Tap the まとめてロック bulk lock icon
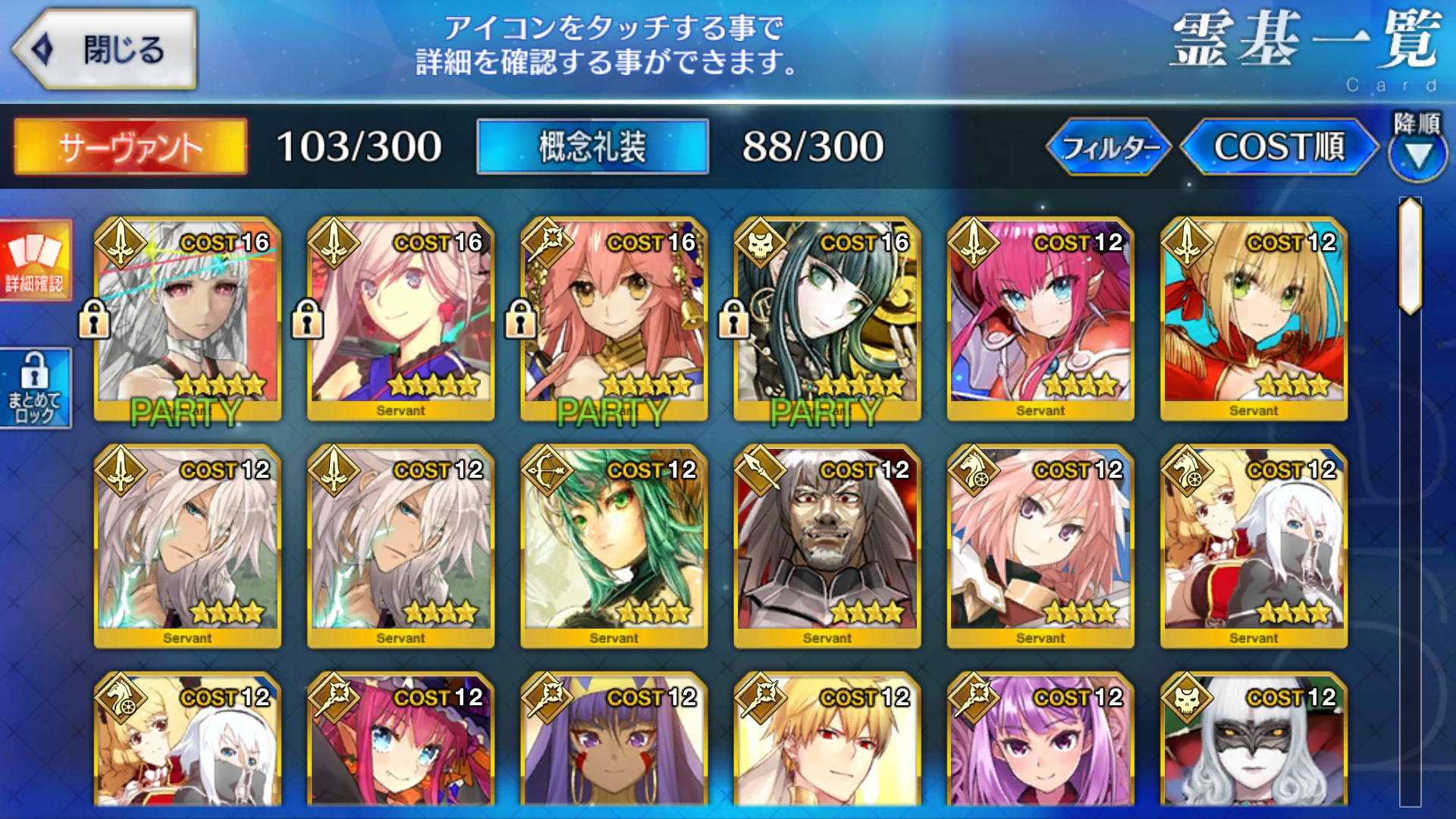 tap(36, 388)
